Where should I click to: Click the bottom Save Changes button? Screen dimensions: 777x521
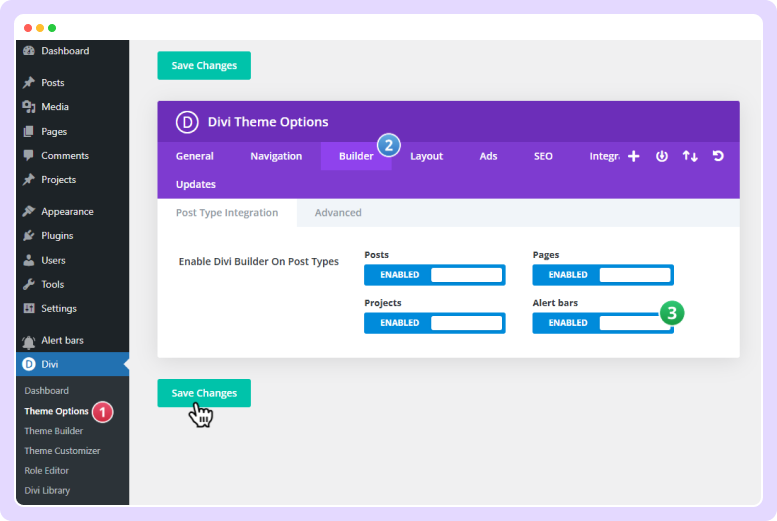click(204, 393)
